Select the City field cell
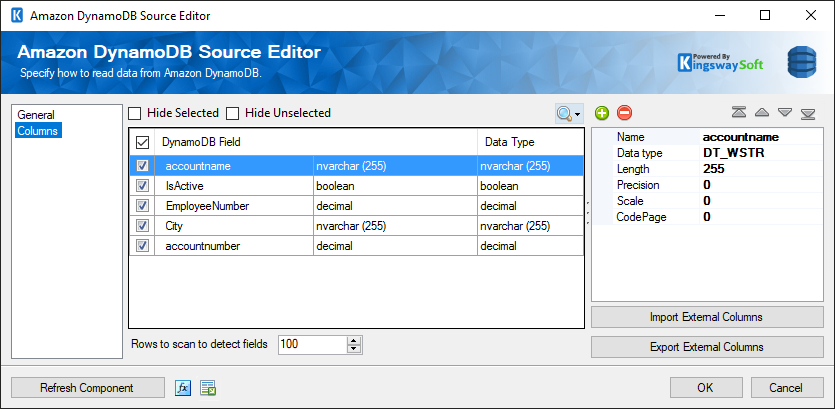This screenshot has height=409, width=835. pyautogui.click(x=234, y=226)
